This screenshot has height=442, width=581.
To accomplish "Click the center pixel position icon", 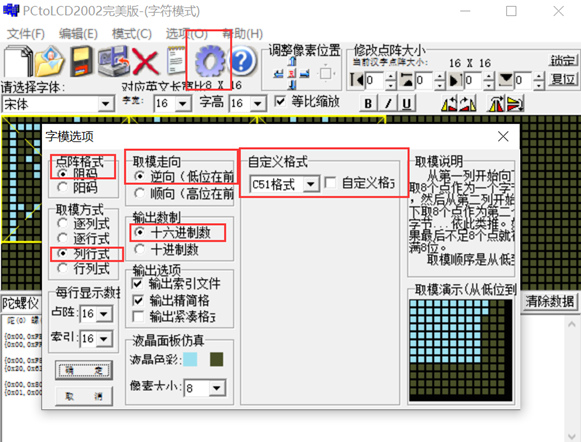I will [x=292, y=74].
